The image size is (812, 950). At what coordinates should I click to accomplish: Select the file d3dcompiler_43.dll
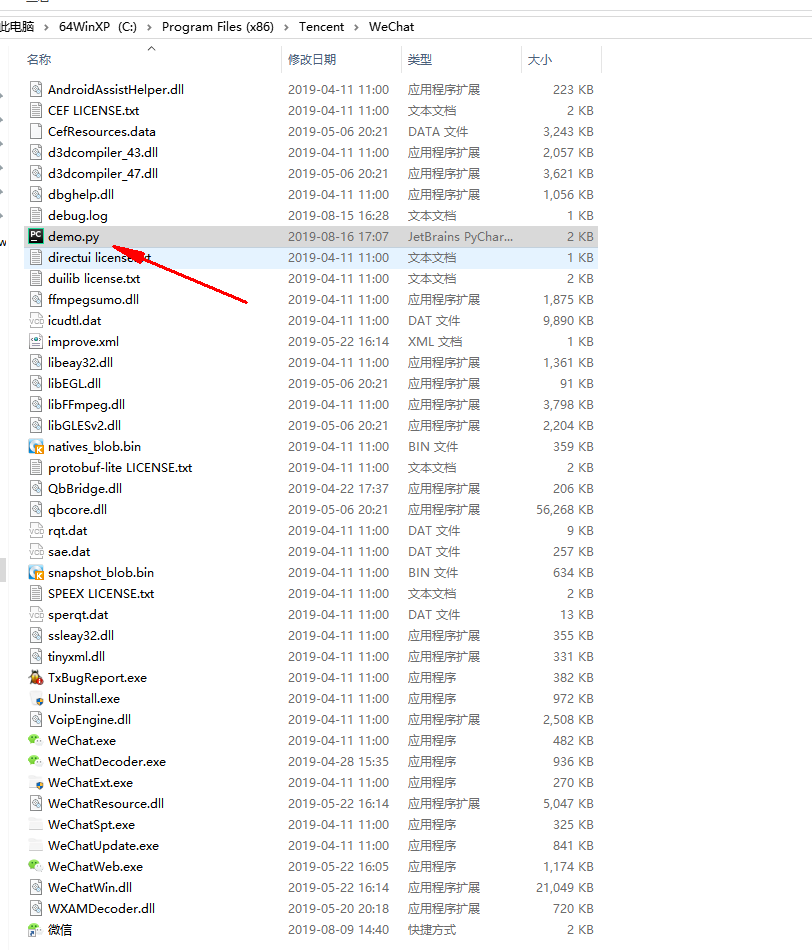[x=103, y=153]
